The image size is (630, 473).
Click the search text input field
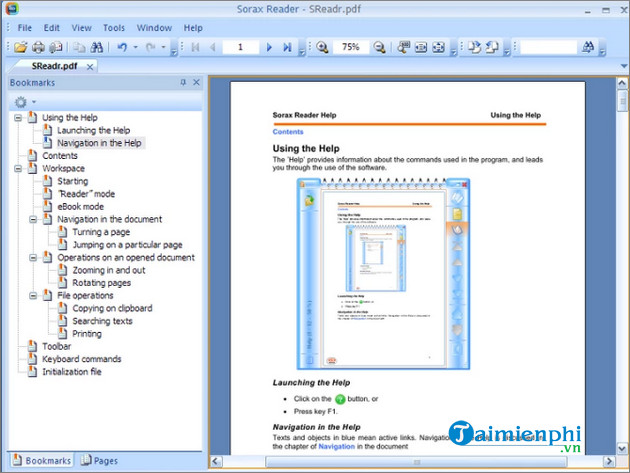tap(548, 47)
